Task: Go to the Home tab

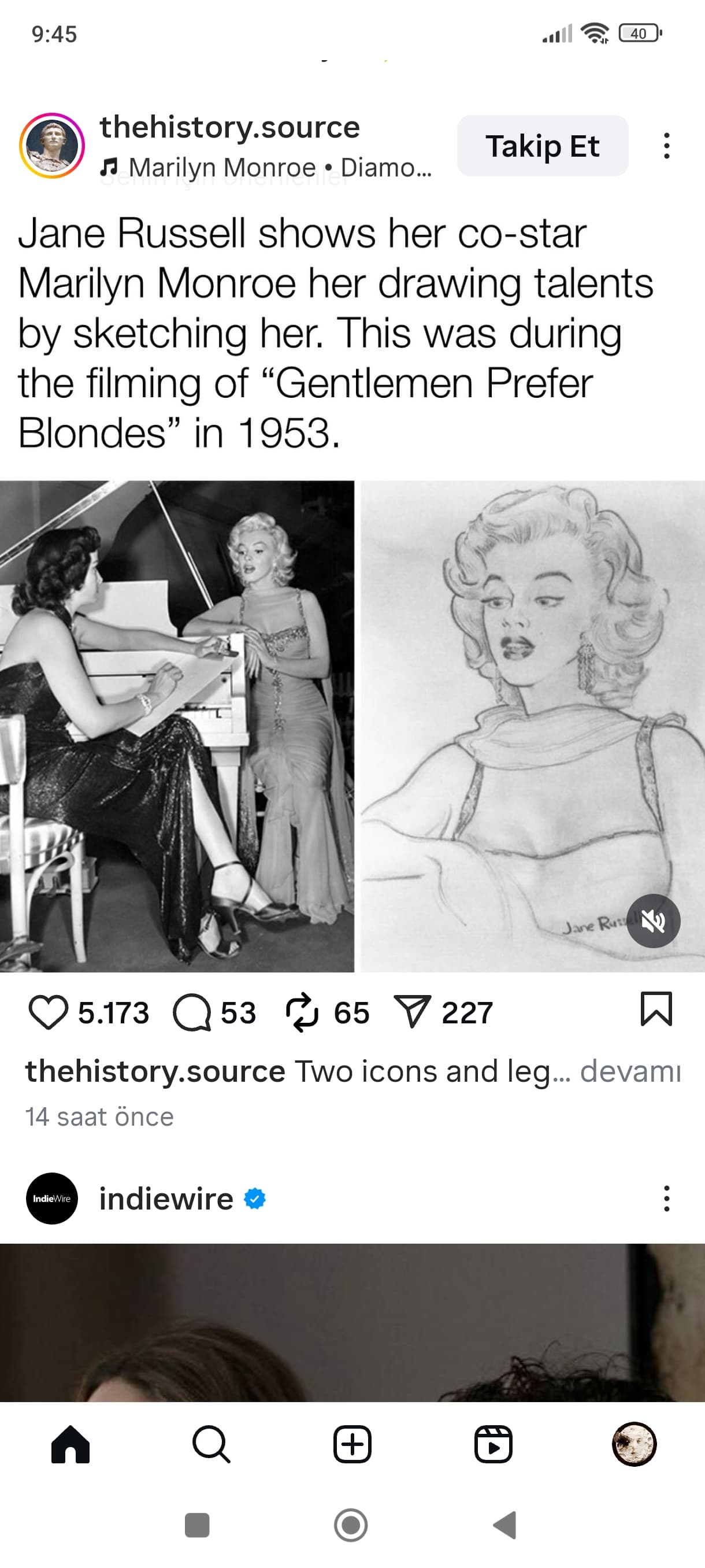Action: coord(70,1444)
